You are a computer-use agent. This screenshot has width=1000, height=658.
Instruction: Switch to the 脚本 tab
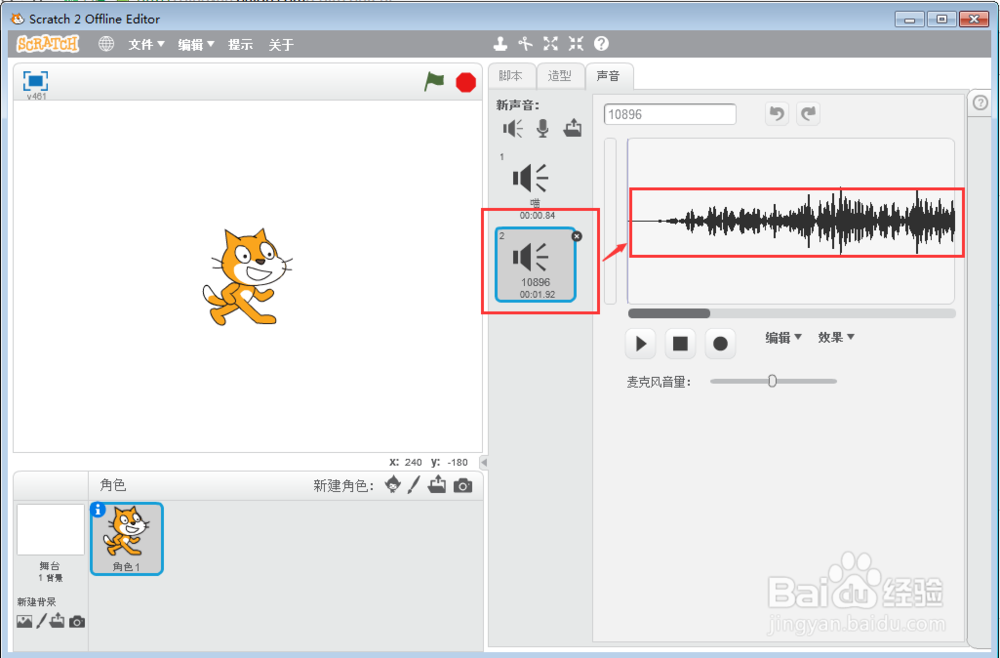[x=511, y=76]
